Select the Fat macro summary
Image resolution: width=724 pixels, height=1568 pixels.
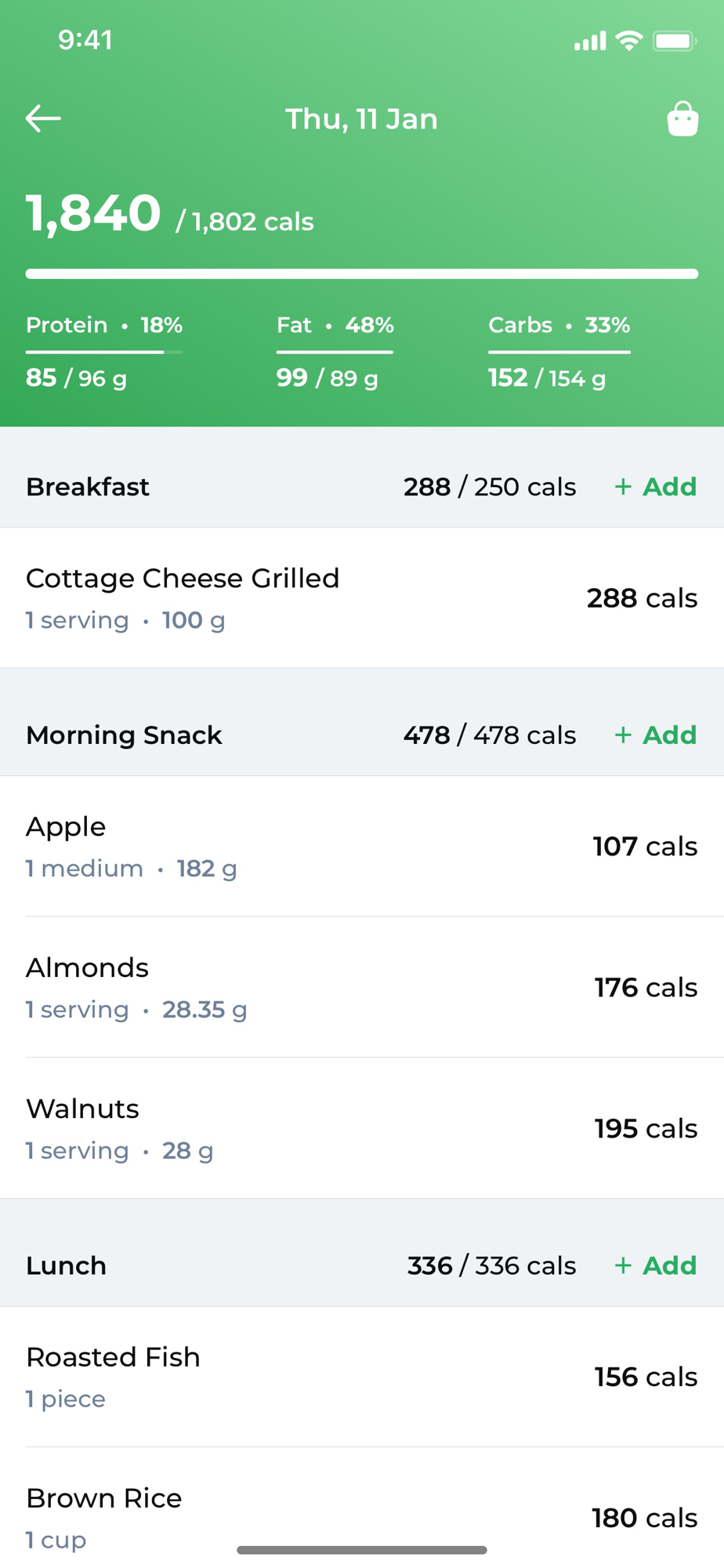pos(335,352)
